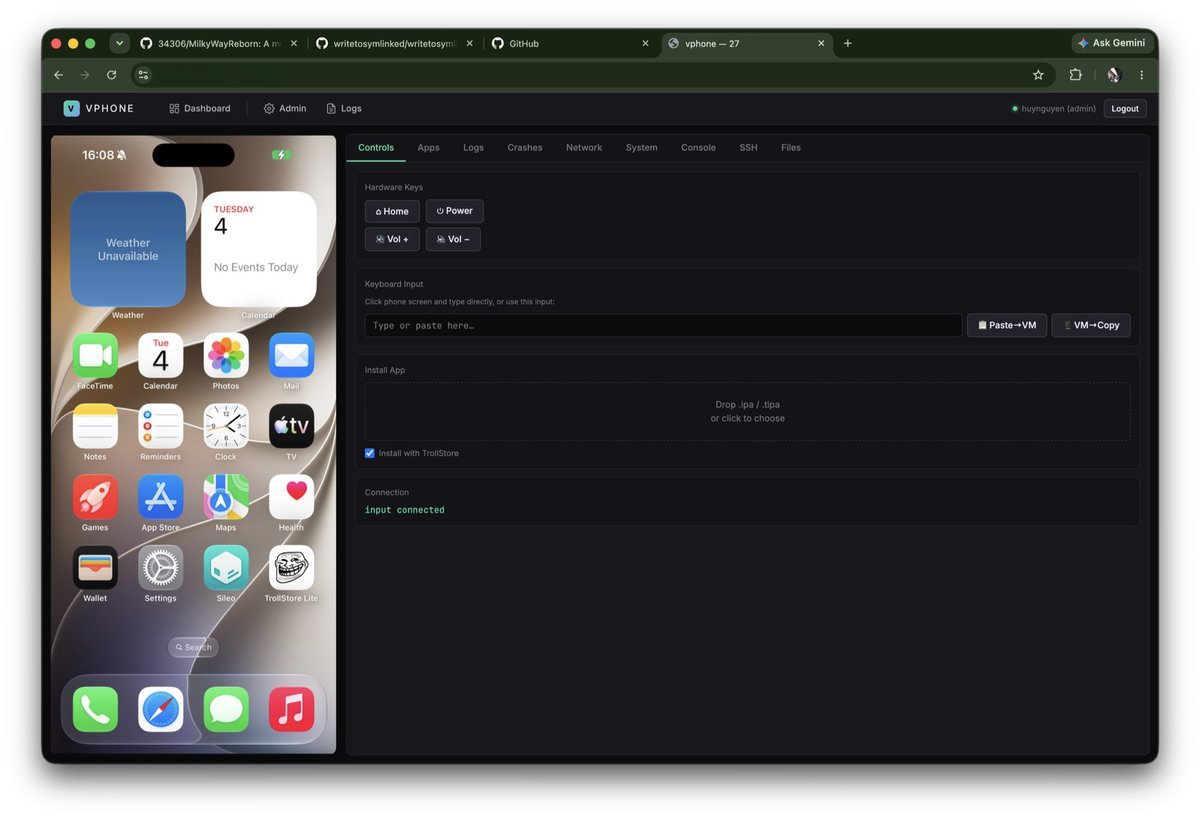The height and width of the screenshot is (818, 1200).
Task: Select the Controls tab
Action: point(376,147)
